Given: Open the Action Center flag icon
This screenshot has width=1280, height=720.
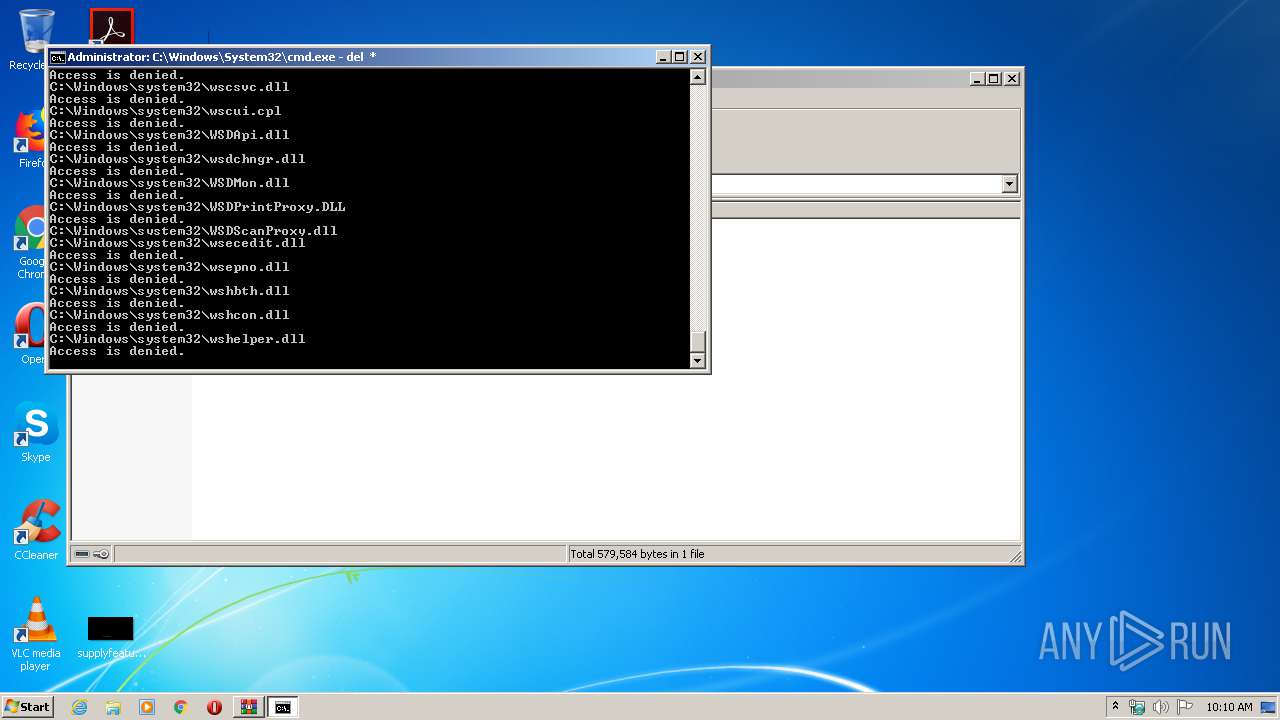Looking at the screenshot, I should click(1185, 707).
